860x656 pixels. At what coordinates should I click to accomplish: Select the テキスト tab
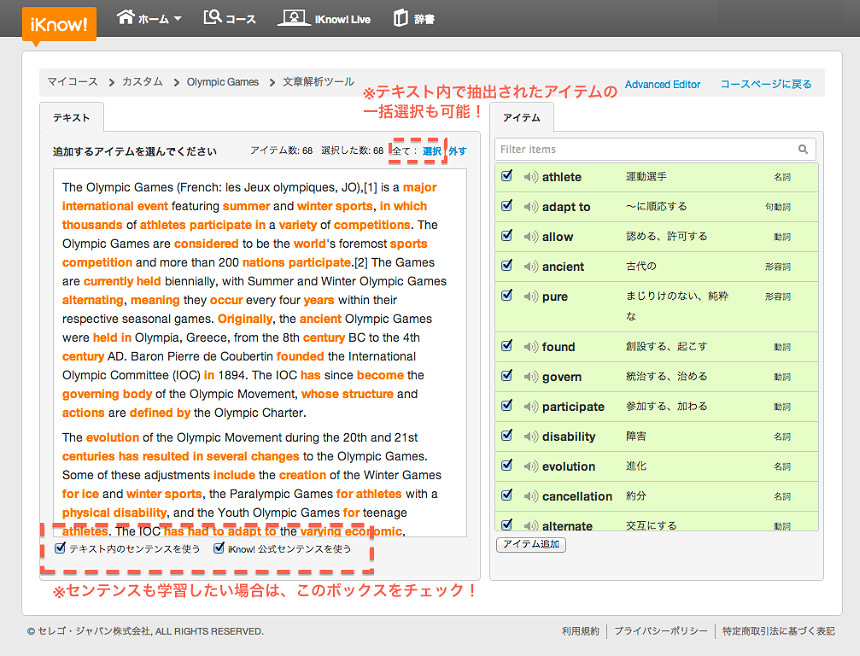(71, 117)
